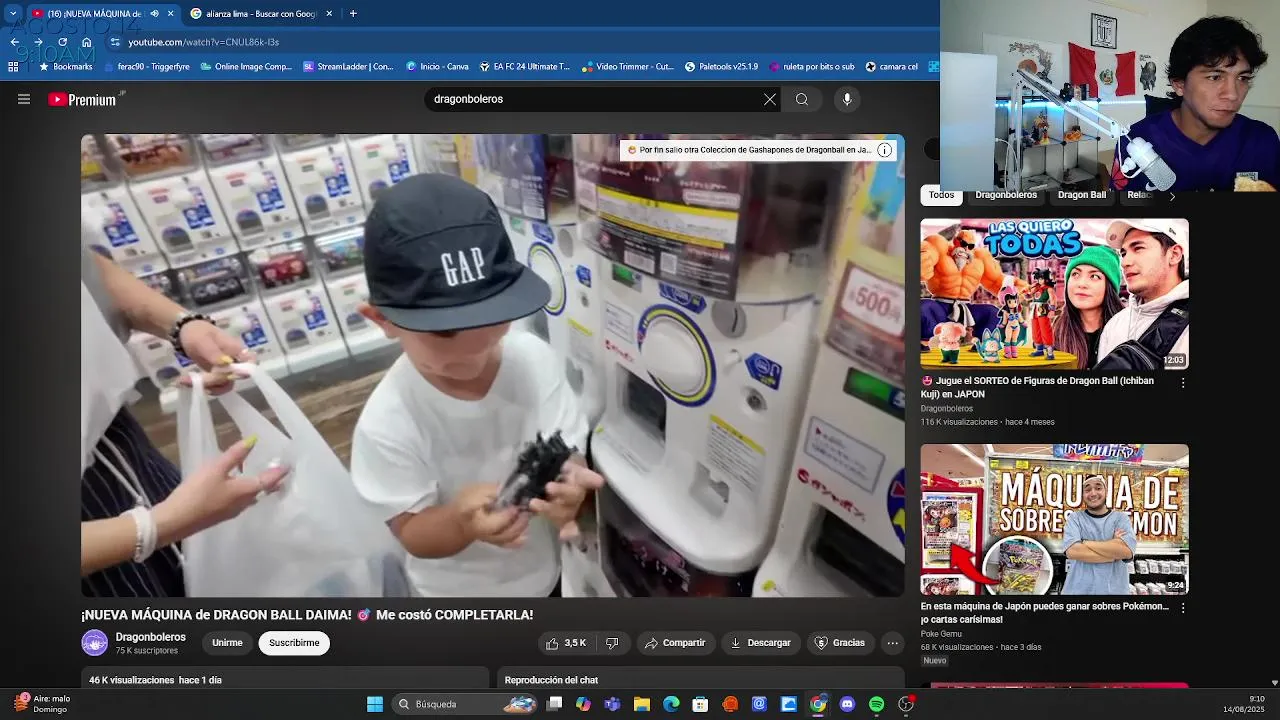Screen dimensions: 1280x720
Task: Open File Explorer from the taskbar
Action: [x=642, y=704]
